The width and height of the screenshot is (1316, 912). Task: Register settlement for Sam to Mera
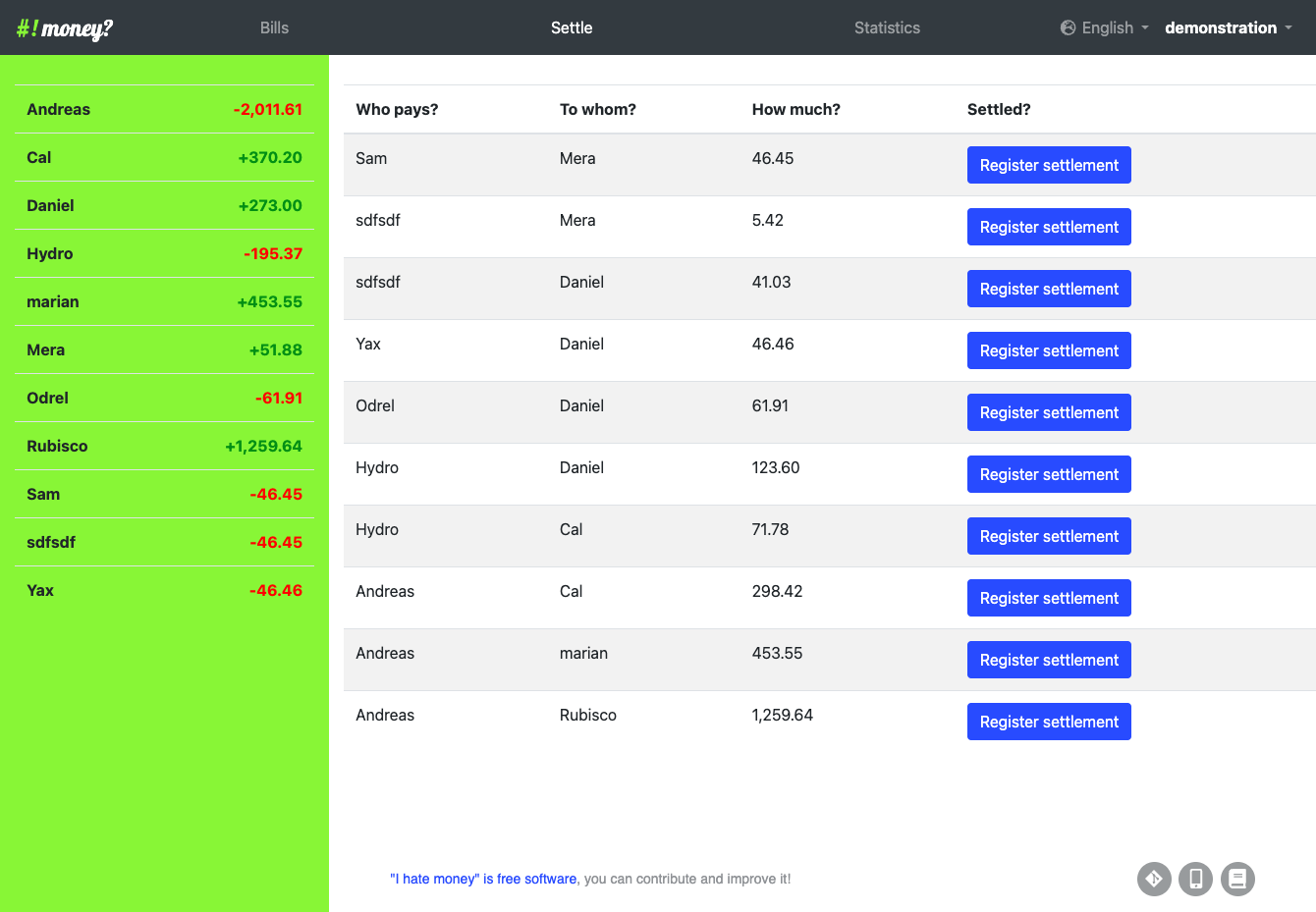[x=1049, y=165]
